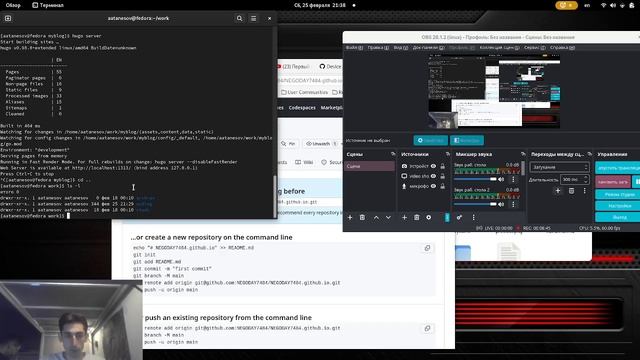The width and height of the screenshot is (640, 360).
Task: Open options dots for Звук раб. стола
Action: [513, 179]
